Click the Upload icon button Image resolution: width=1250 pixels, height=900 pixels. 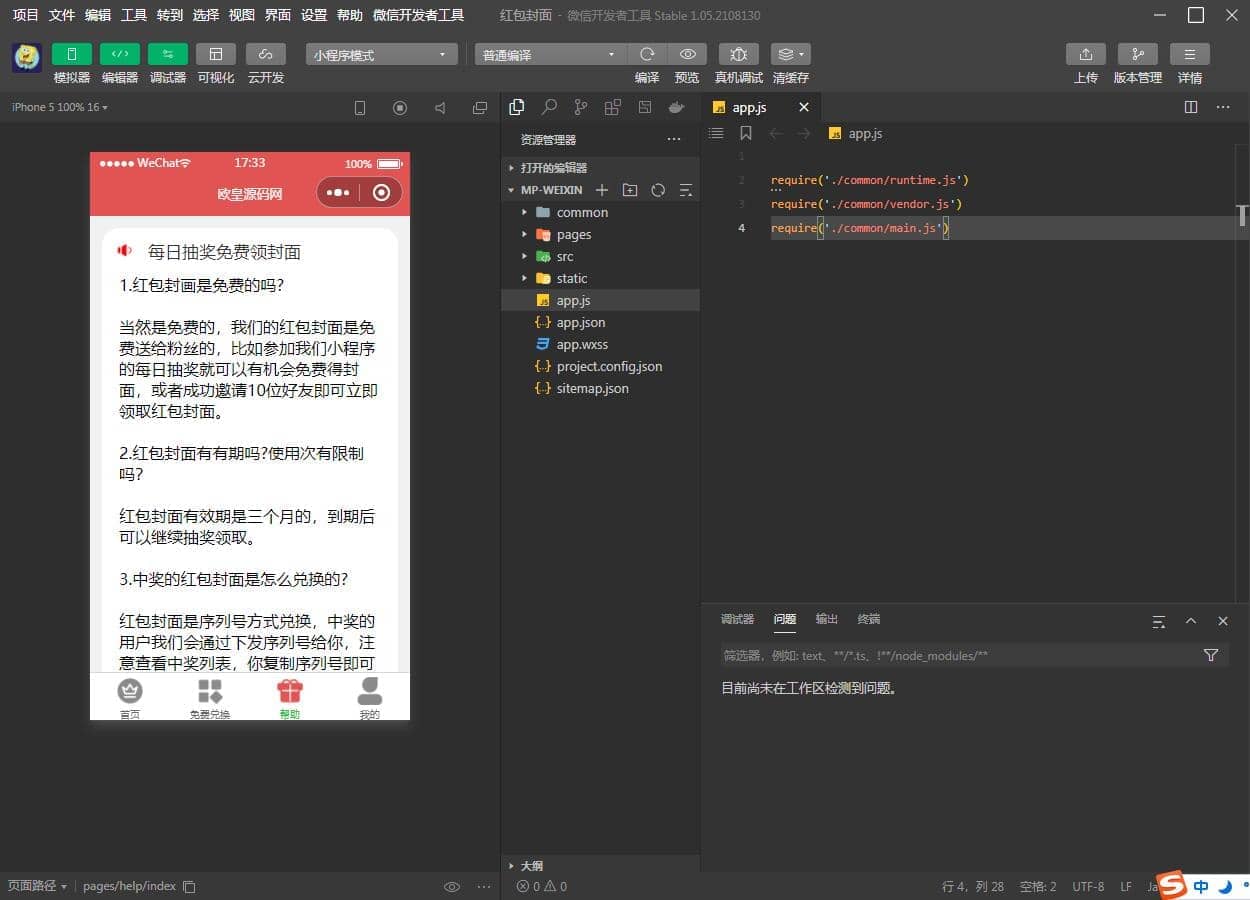click(1085, 54)
